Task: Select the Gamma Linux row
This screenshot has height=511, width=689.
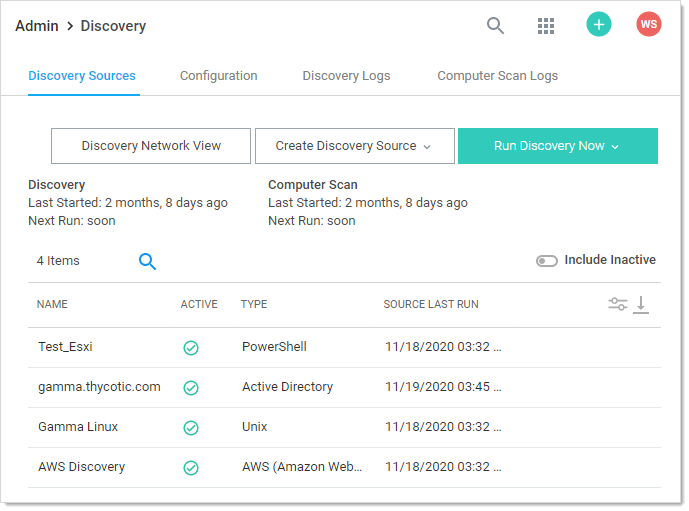Action: pyautogui.click(x=78, y=427)
